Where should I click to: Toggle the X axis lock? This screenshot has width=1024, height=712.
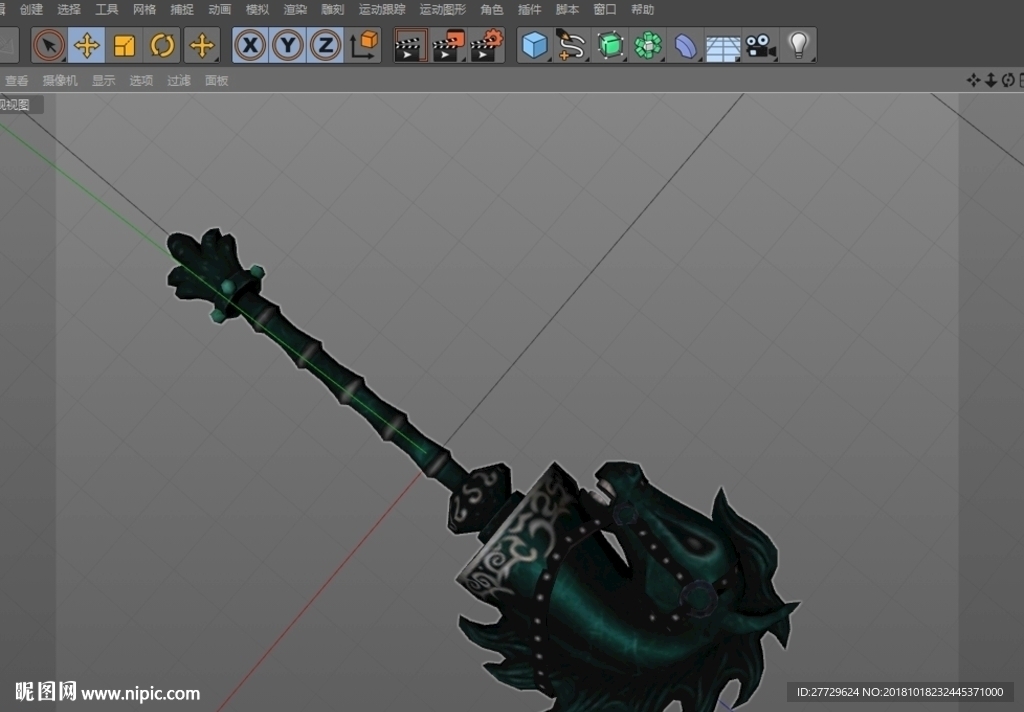250,45
